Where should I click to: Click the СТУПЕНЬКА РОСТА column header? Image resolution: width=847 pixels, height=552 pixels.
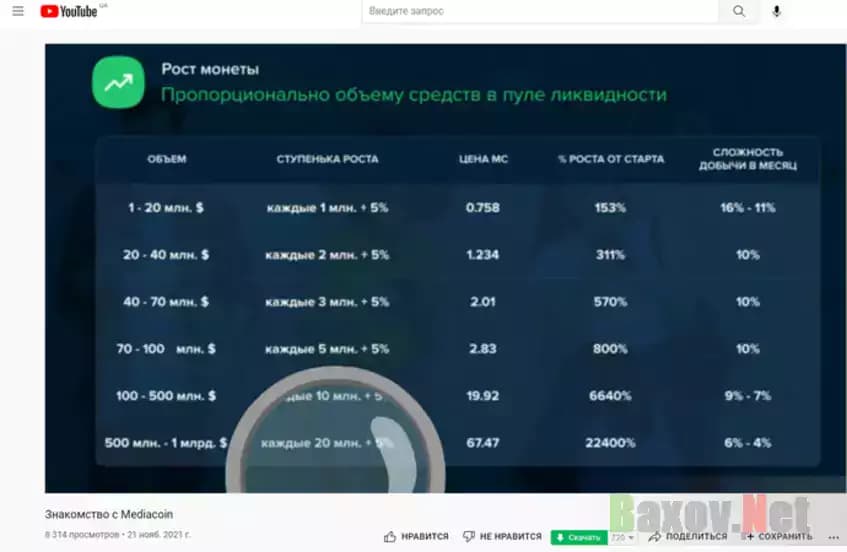coord(327,159)
